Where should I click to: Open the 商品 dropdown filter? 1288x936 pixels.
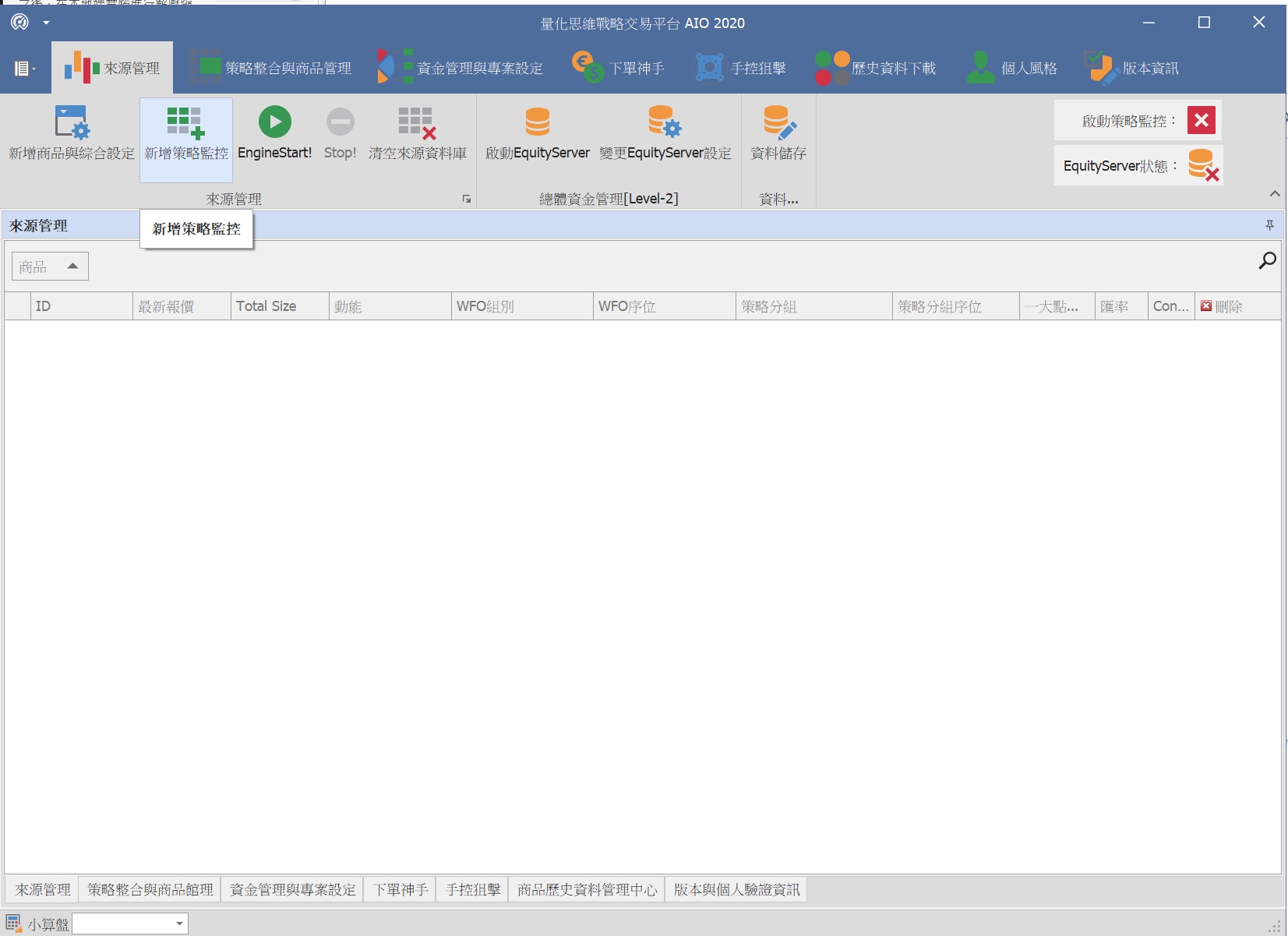pyautogui.click(x=50, y=267)
